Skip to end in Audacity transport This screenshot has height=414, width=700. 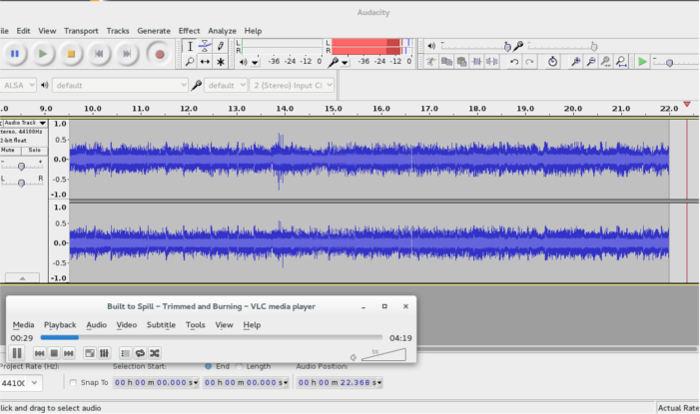127,54
